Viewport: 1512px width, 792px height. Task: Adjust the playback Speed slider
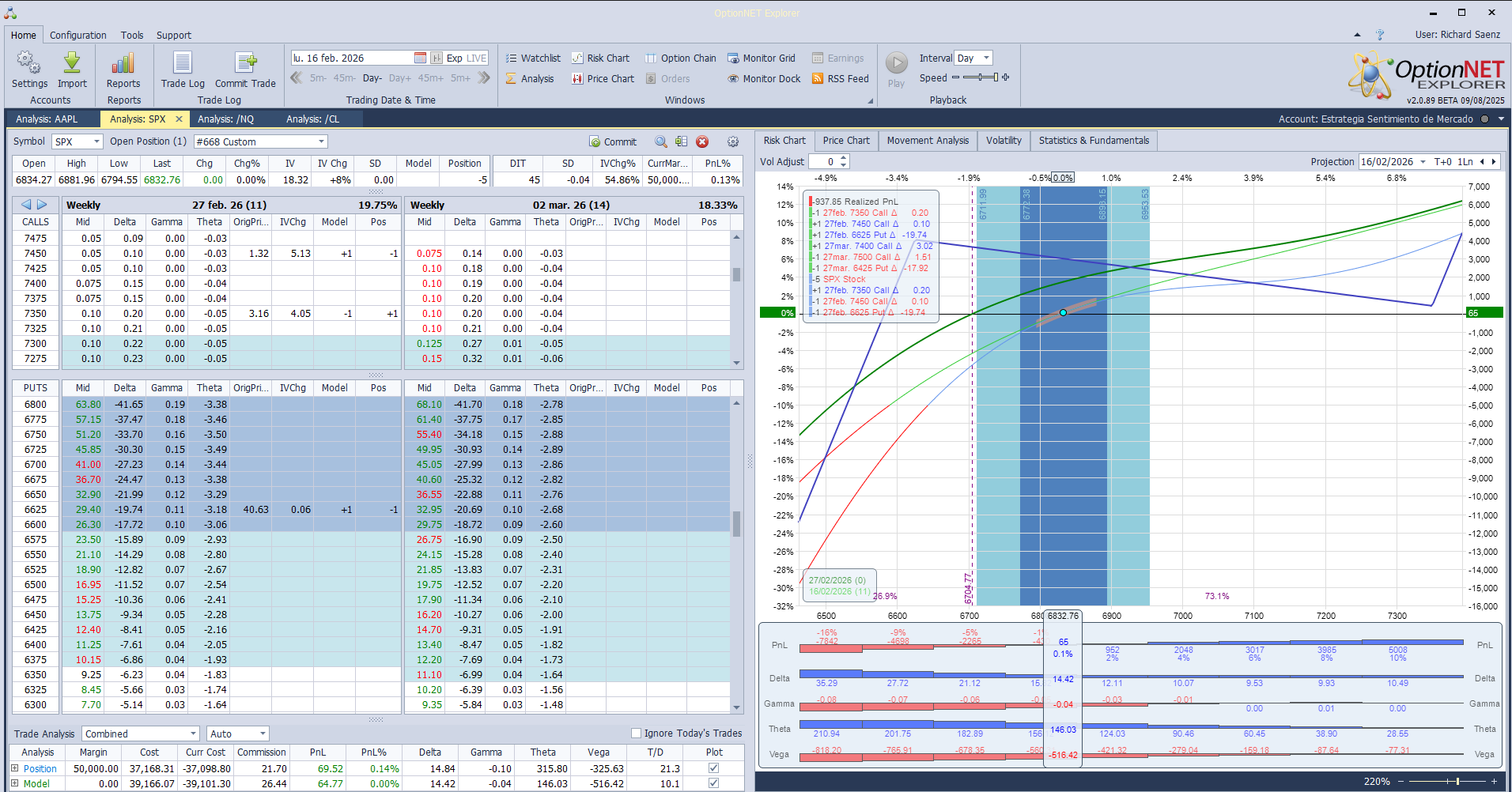(x=981, y=77)
